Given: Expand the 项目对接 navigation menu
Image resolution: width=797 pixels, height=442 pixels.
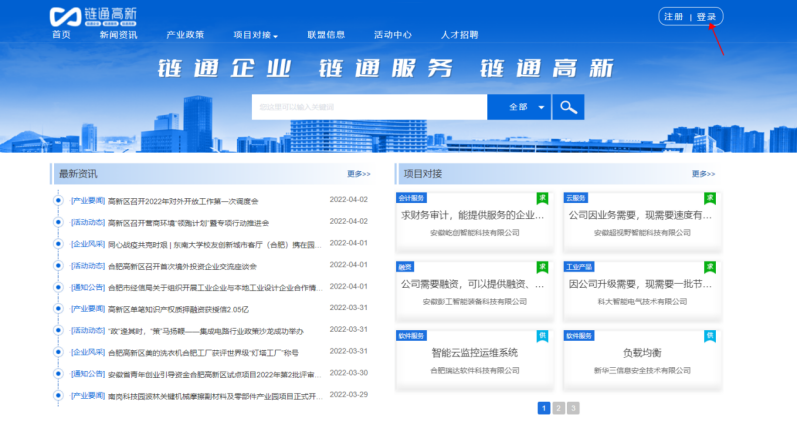Looking at the screenshot, I should (255, 35).
